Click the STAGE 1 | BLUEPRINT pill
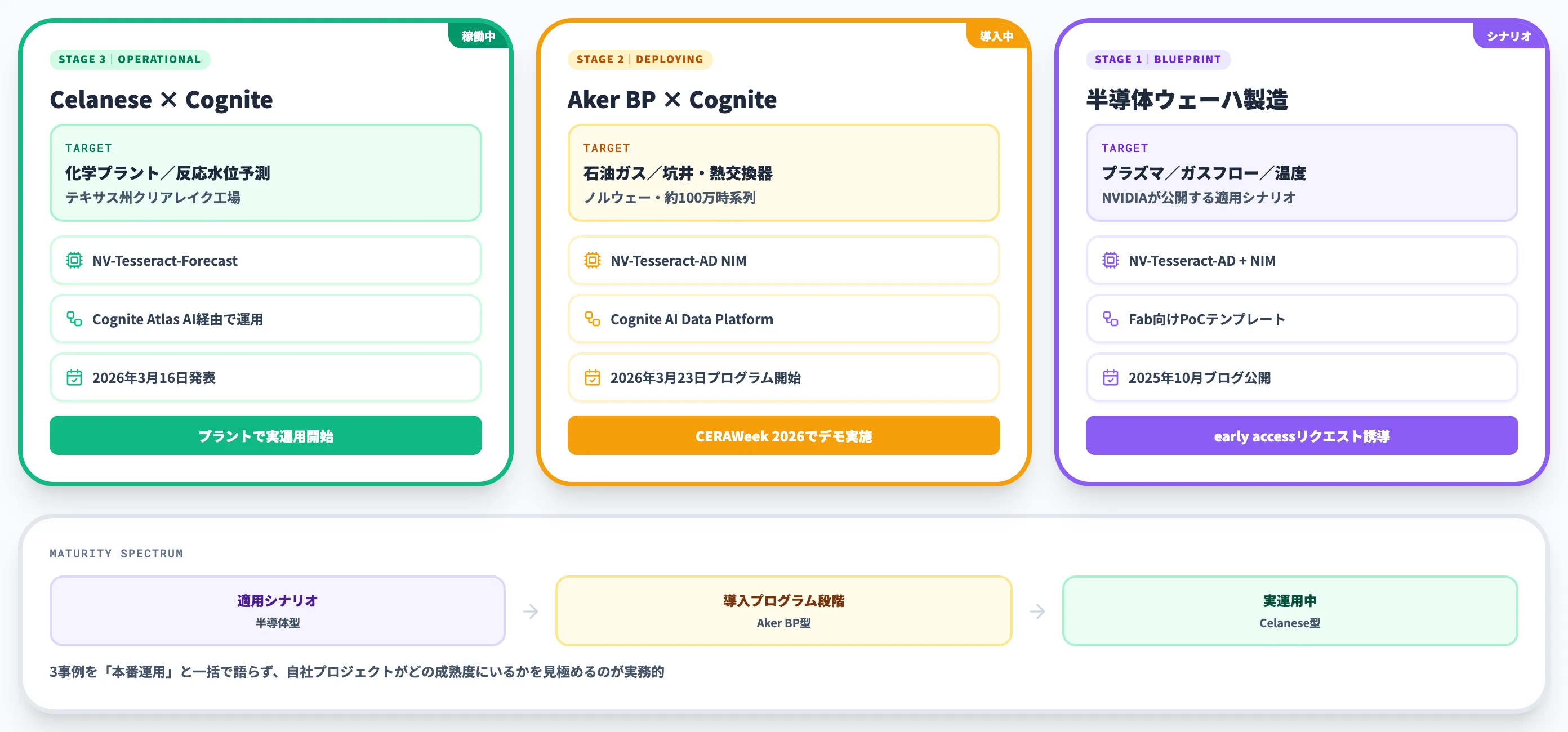This screenshot has width=1568, height=732. click(1158, 59)
